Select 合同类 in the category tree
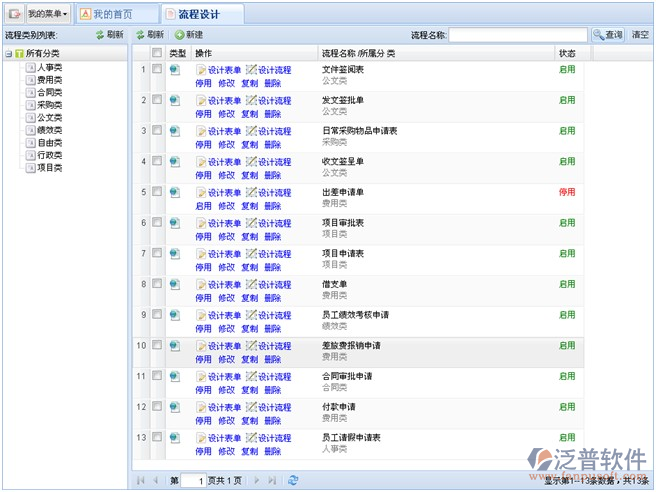657x492 pixels. [x=49, y=91]
